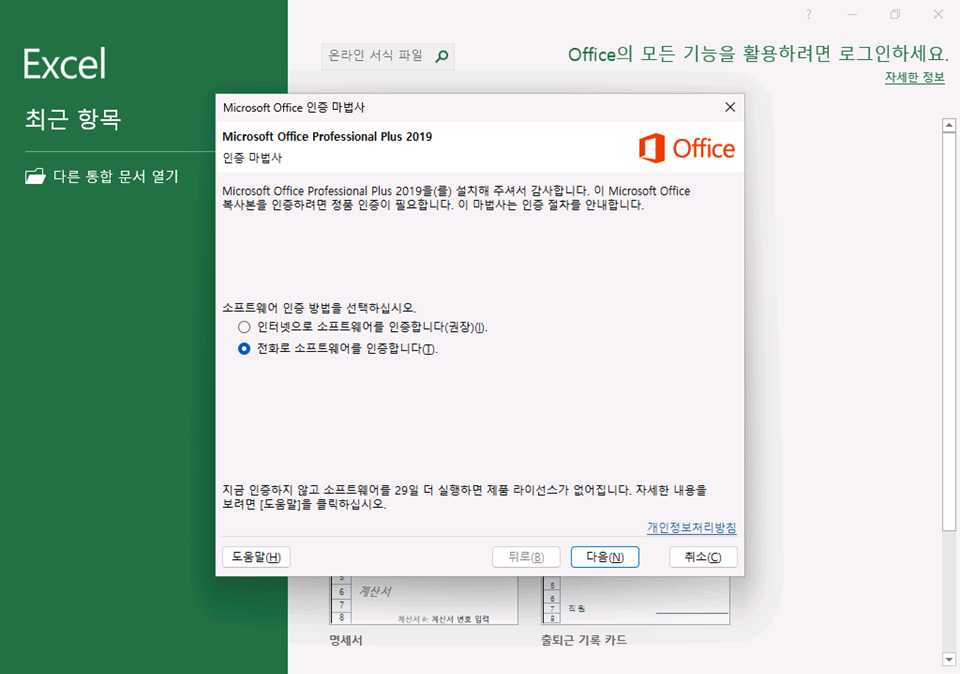The image size is (960, 674).
Task: Close the Office activation wizard dialog
Action: 730,107
